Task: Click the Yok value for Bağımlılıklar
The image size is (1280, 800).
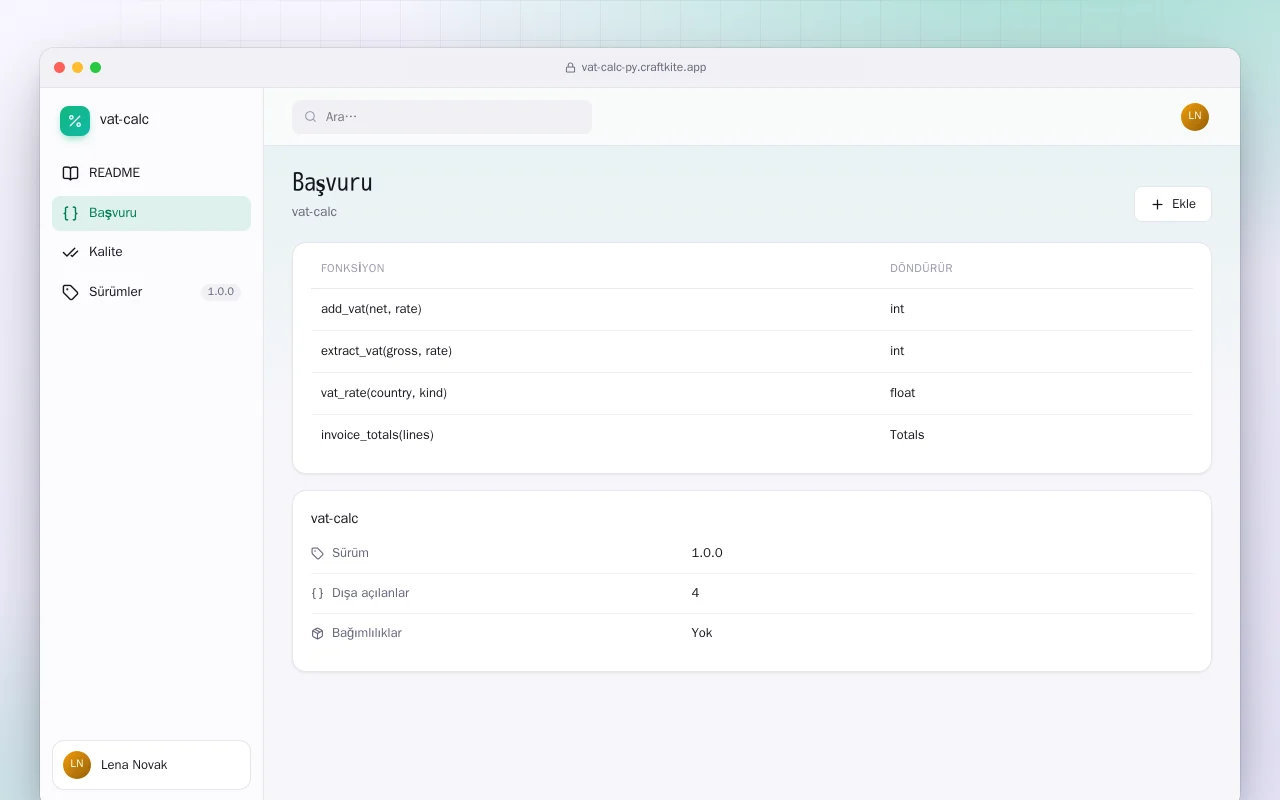Action: pyautogui.click(x=702, y=633)
